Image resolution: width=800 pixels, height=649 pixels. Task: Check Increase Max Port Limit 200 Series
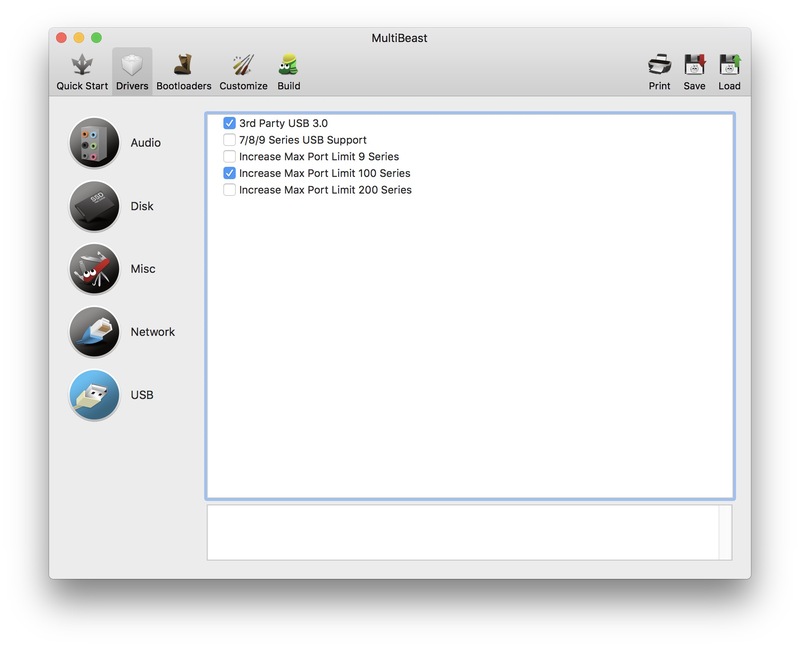pyautogui.click(x=230, y=190)
